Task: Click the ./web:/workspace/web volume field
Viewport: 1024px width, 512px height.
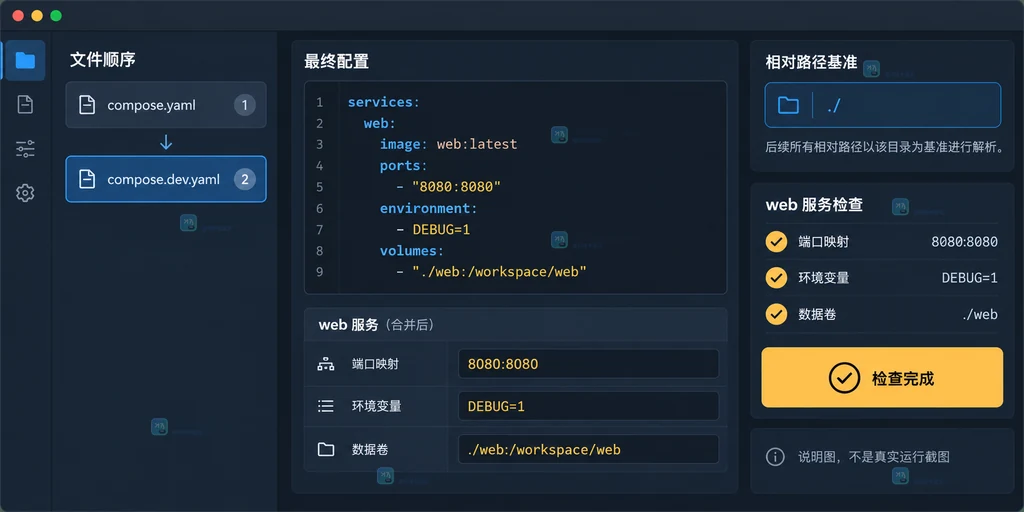Action: coord(588,449)
